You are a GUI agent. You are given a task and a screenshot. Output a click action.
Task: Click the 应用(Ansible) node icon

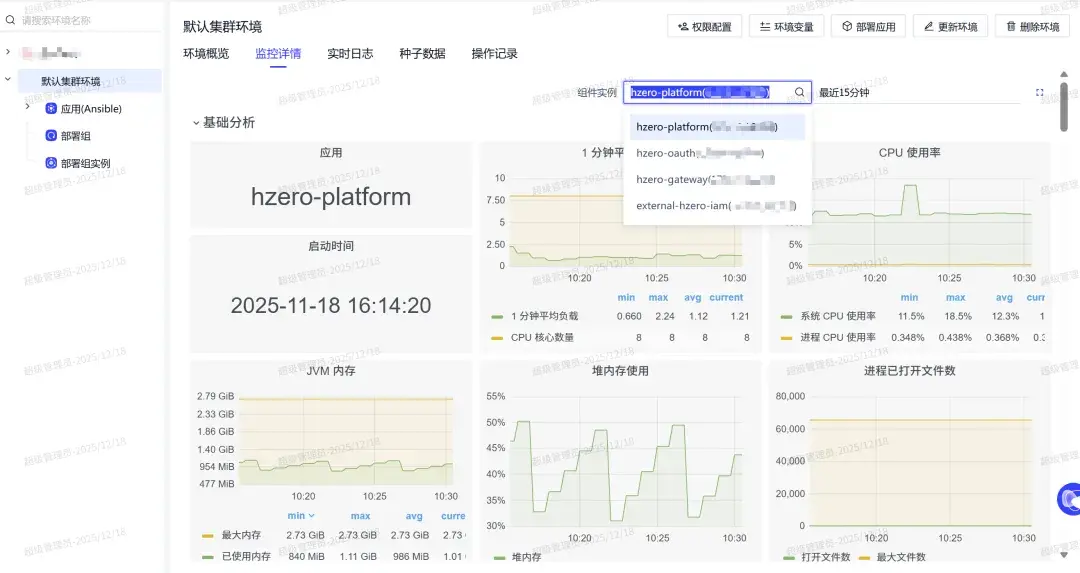coord(51,108)
